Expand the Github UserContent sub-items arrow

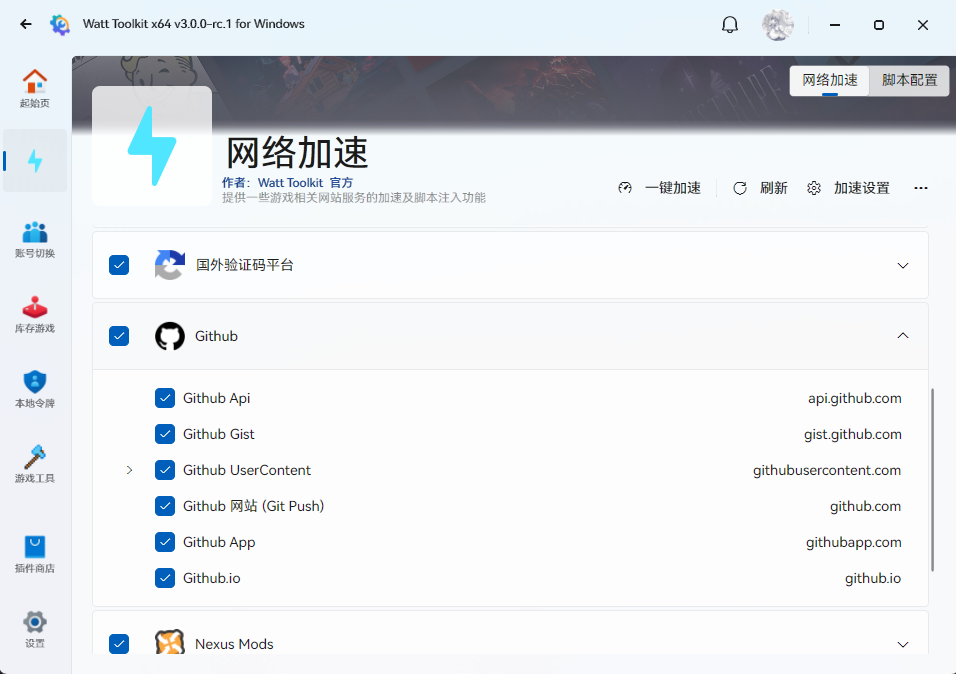pos(129,470)
